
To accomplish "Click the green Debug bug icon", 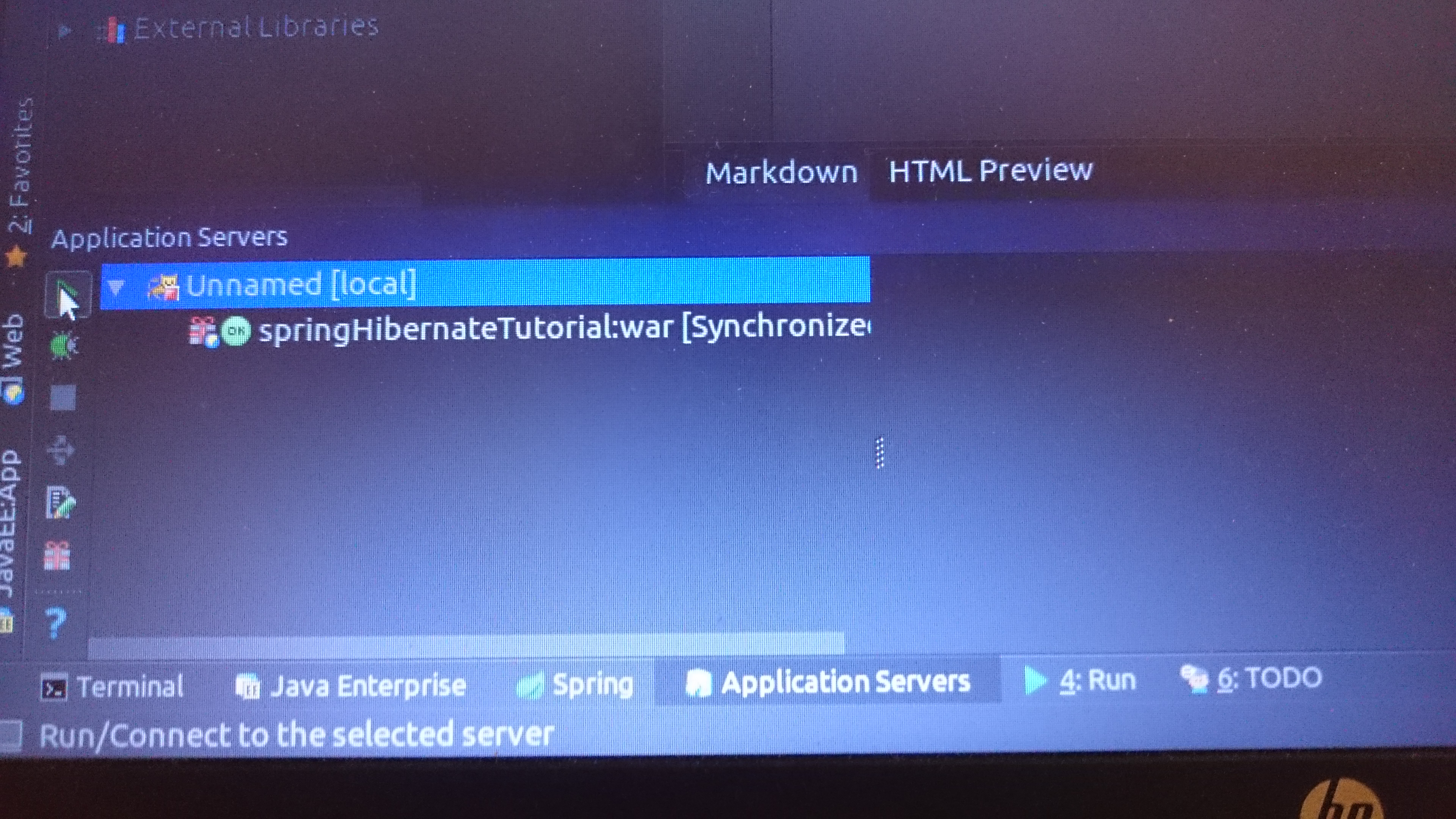I will [x=63, y=345].
